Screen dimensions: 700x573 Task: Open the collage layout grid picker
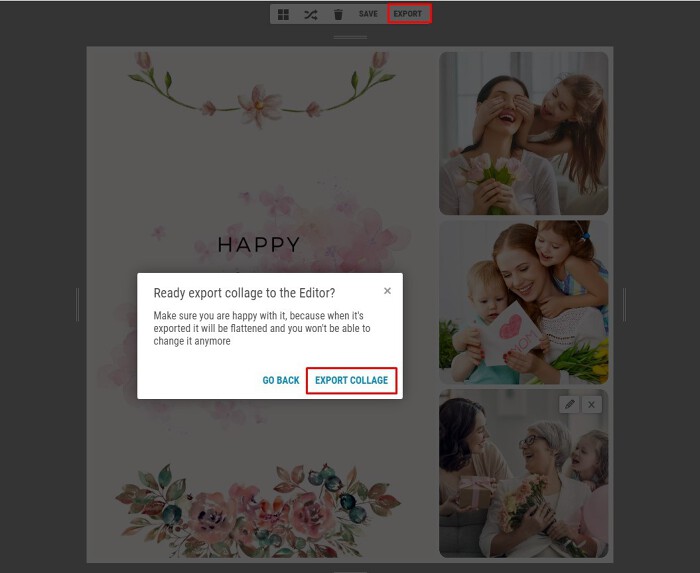(284, 14)
